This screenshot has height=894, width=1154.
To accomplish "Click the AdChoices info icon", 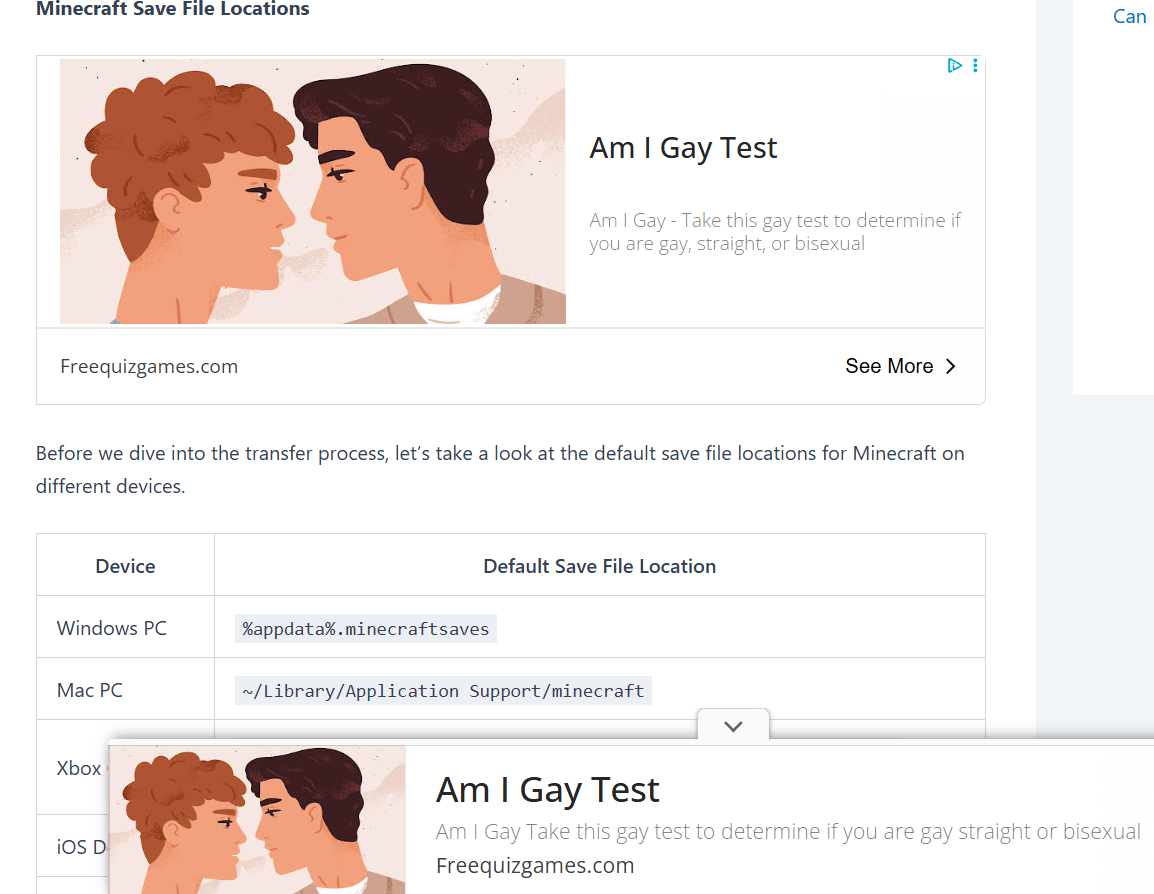I will point(954,66).
